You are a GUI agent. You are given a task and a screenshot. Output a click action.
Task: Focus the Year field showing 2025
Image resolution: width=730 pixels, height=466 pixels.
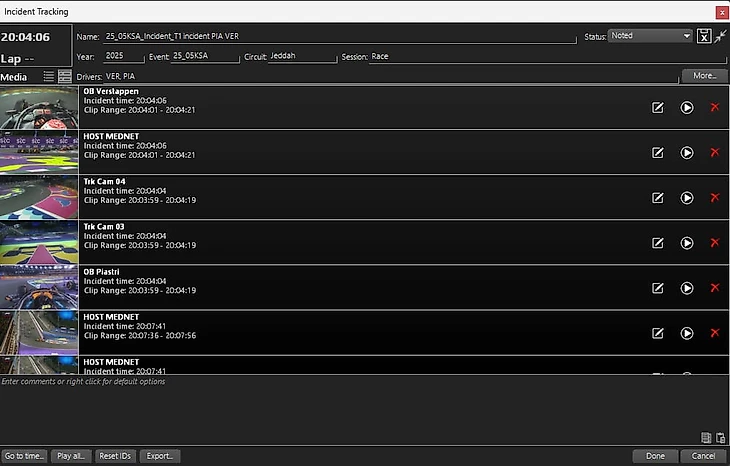point(123,56)
